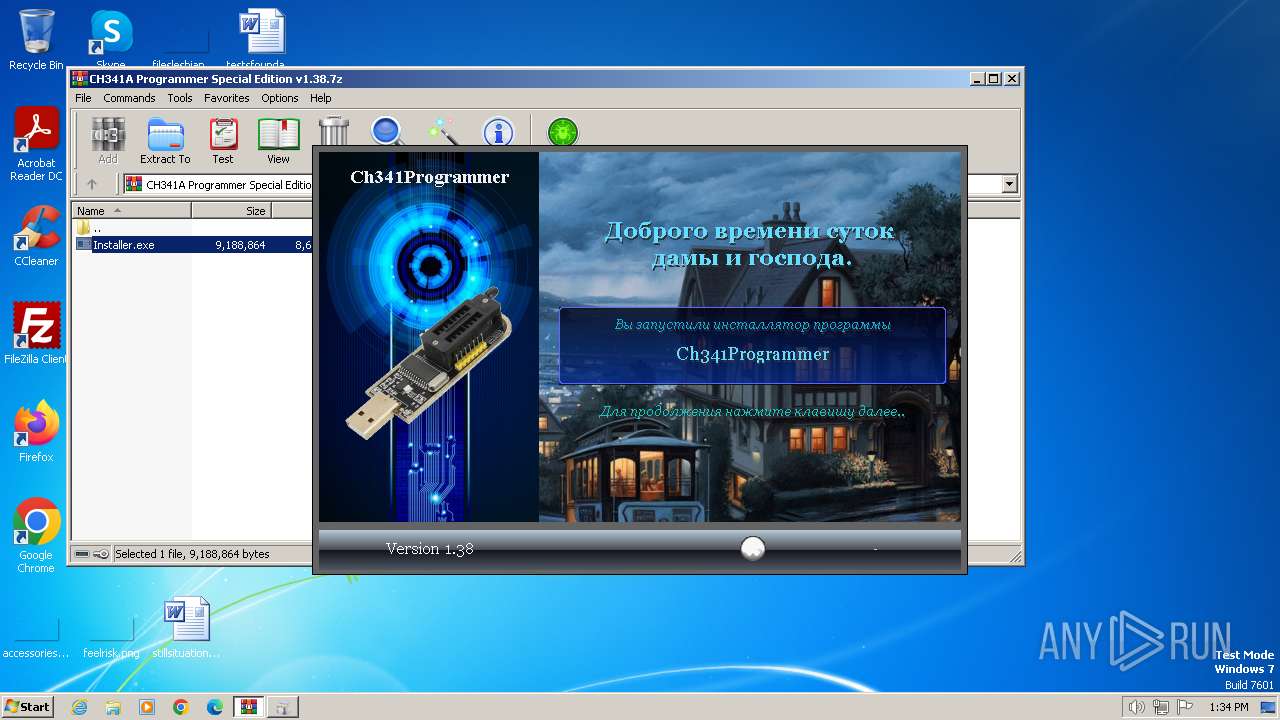The image size is (1280, 720).
Task: Open the Options menu
Action: pos(280,98)
